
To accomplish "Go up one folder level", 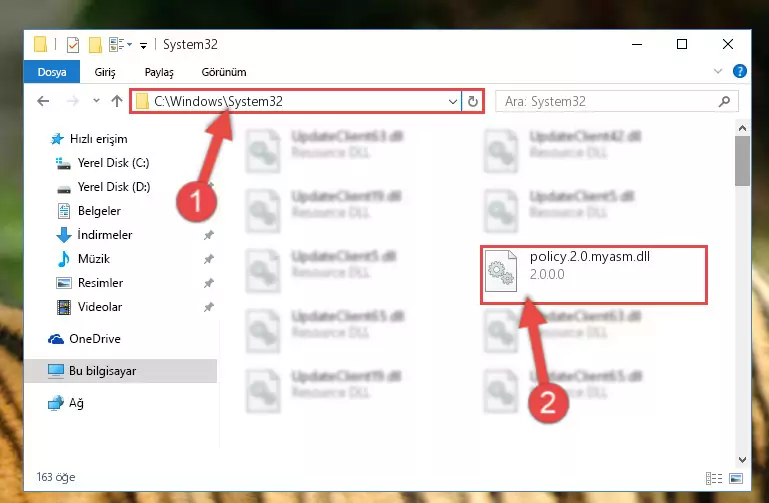I will (x=117, y=101).
